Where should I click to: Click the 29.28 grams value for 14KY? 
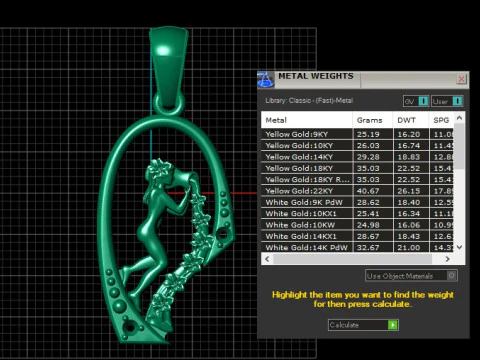(368, 157)
